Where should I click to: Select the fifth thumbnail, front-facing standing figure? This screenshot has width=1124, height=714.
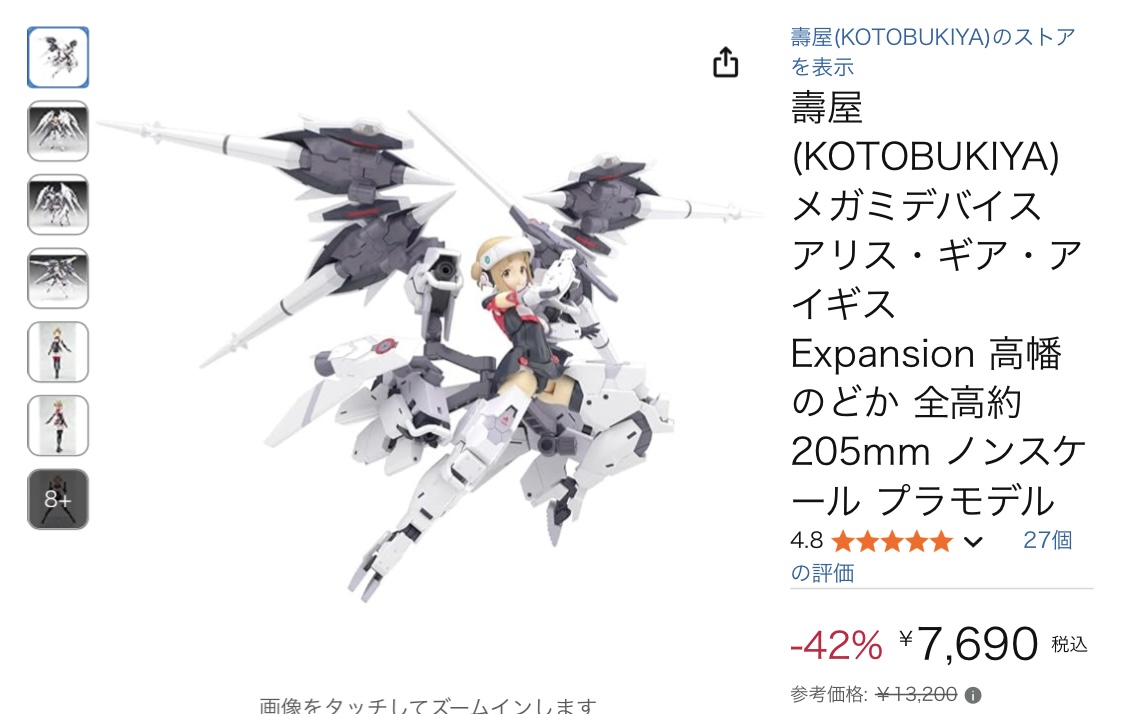coord(58,352)
